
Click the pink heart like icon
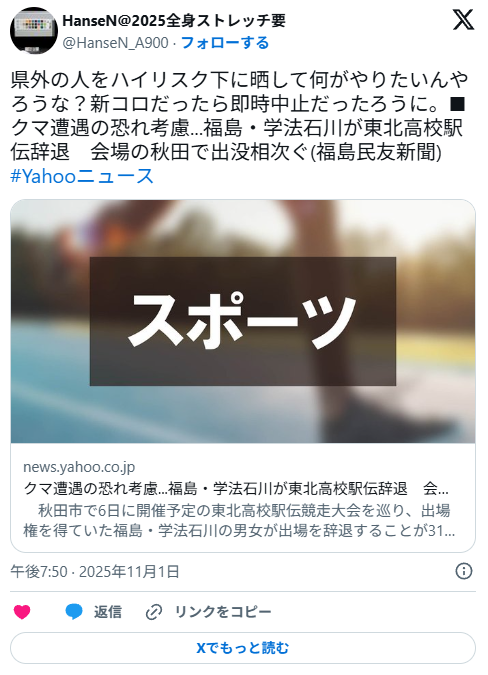click(22, 612)
